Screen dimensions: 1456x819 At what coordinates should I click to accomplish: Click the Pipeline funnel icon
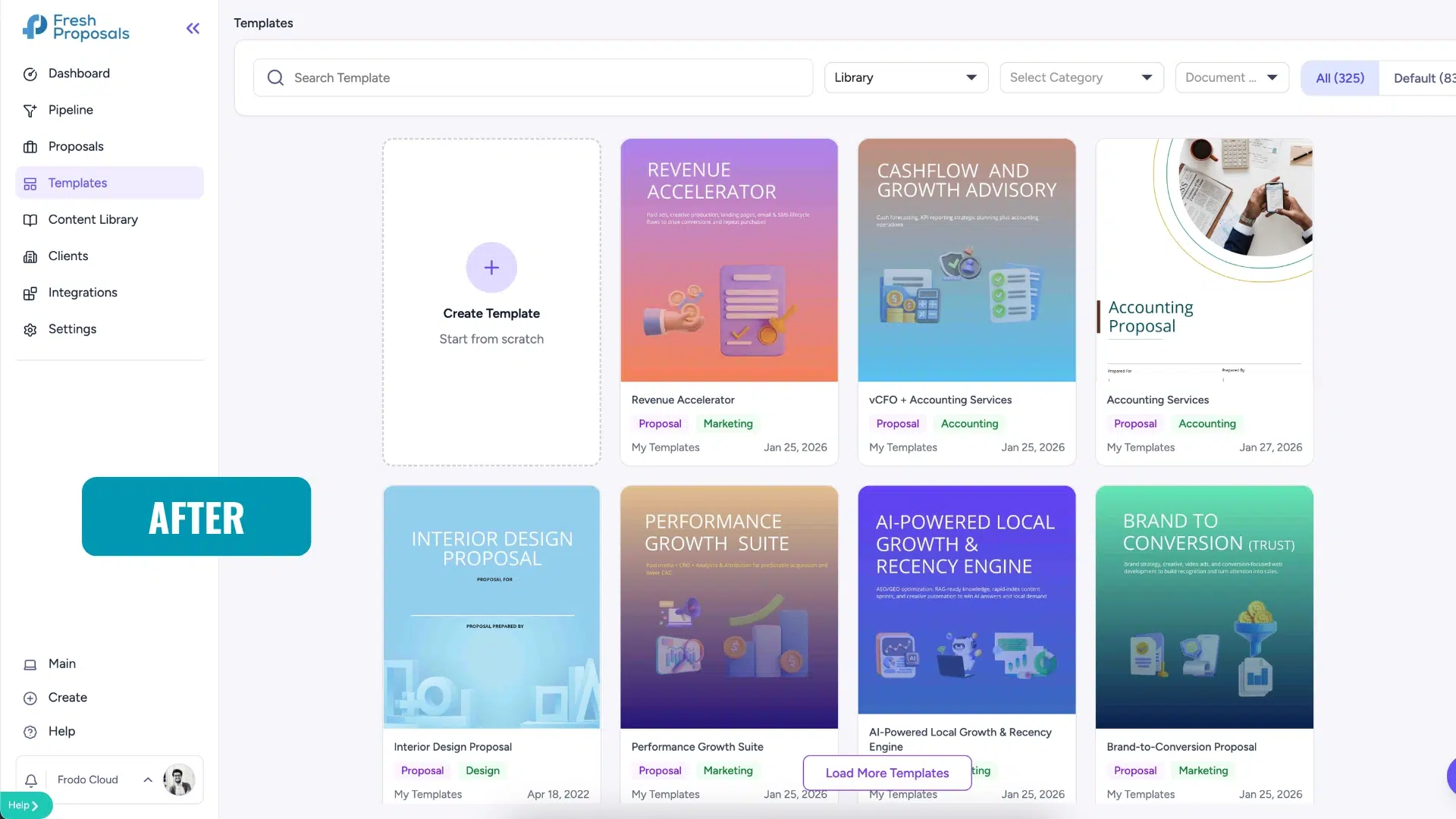click(x=30, y=111)
